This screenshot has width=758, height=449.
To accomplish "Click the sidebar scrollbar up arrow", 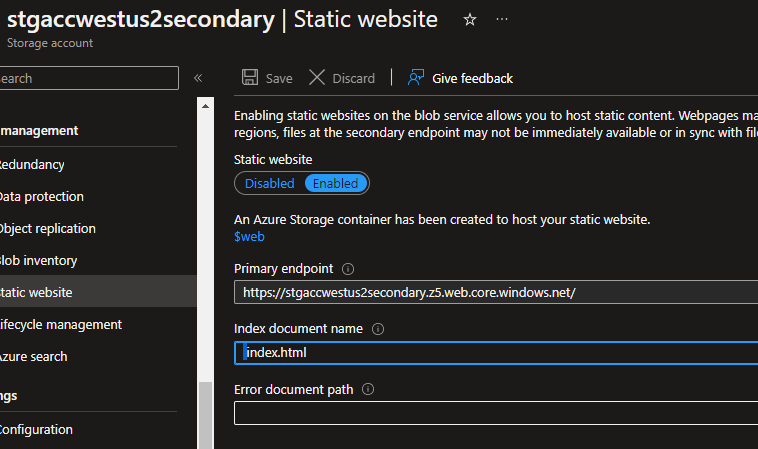I will pos(205,106).
